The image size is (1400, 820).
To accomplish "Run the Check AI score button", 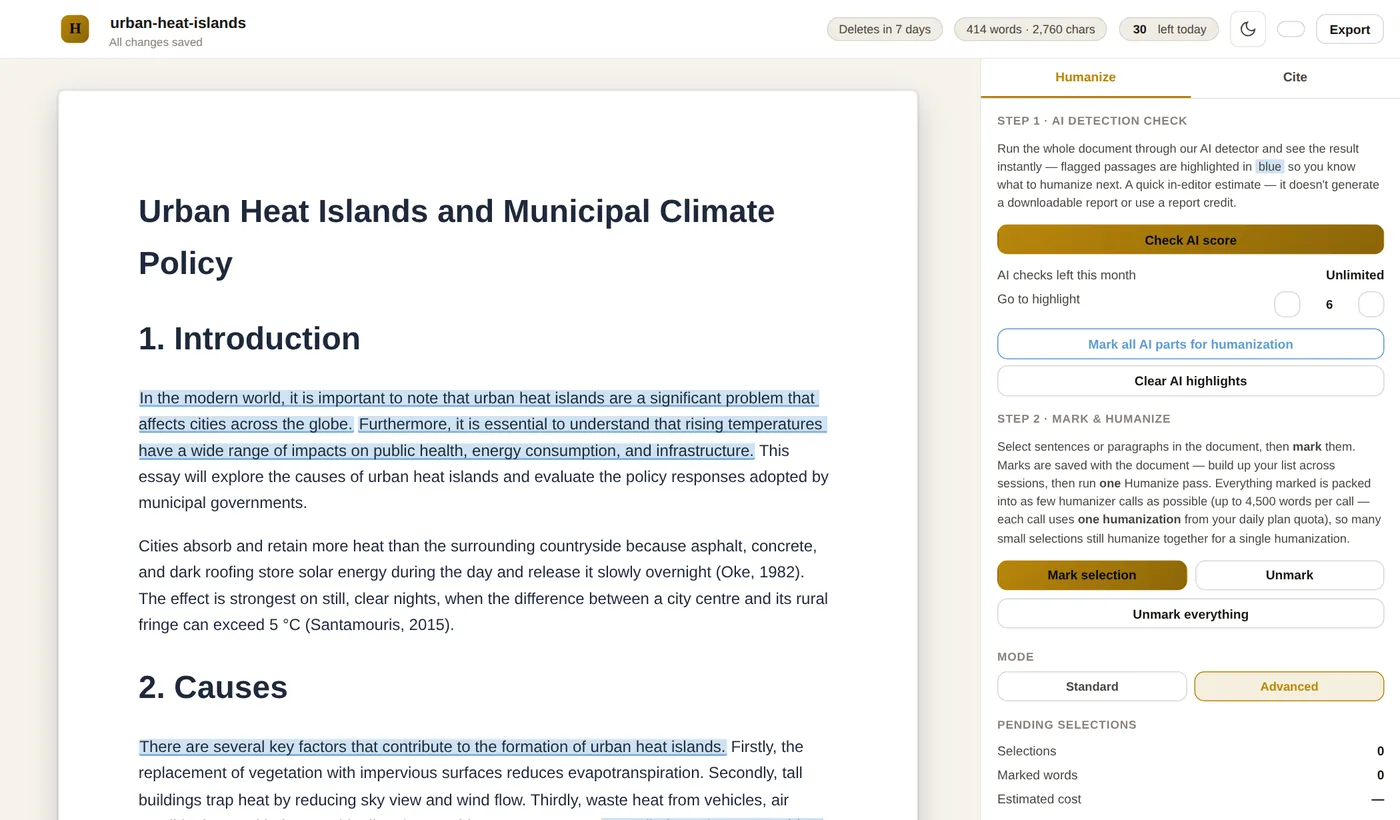I will tap(1190, 240).
